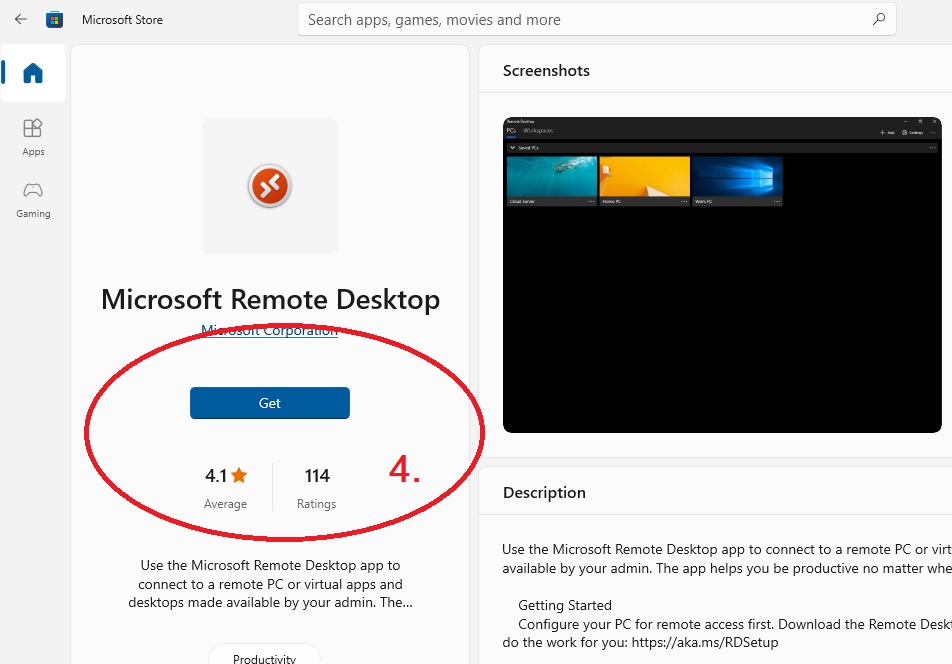Click the back arrow in title bar

coord(20,19)
